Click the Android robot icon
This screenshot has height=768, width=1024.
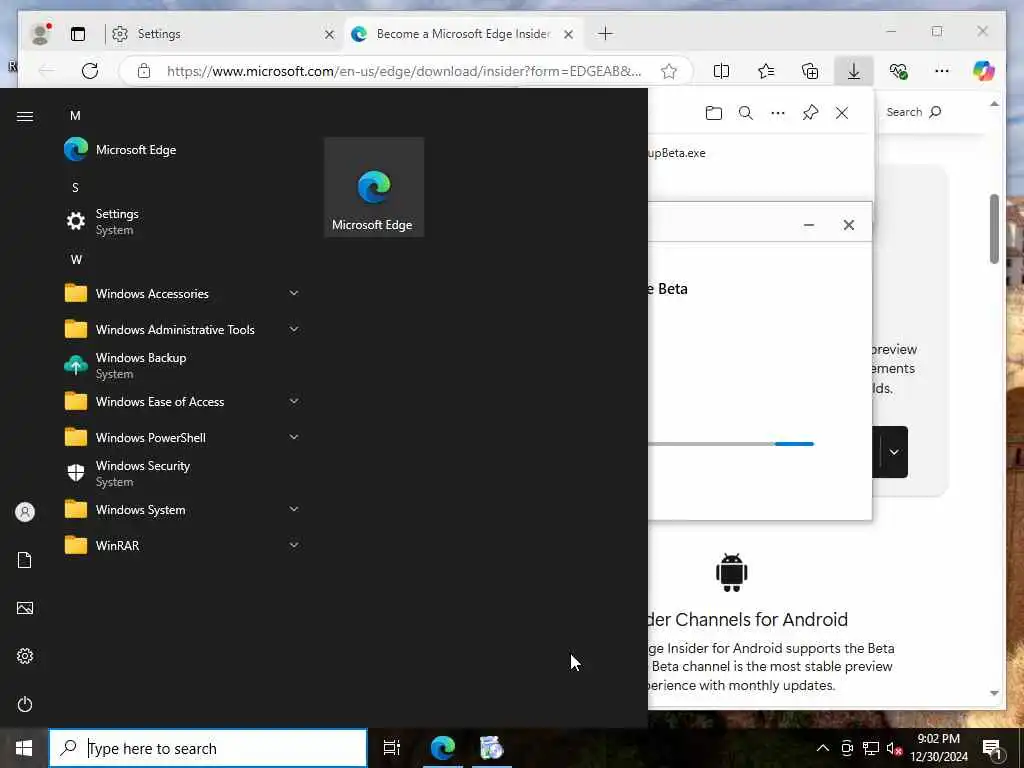point(731,572)
